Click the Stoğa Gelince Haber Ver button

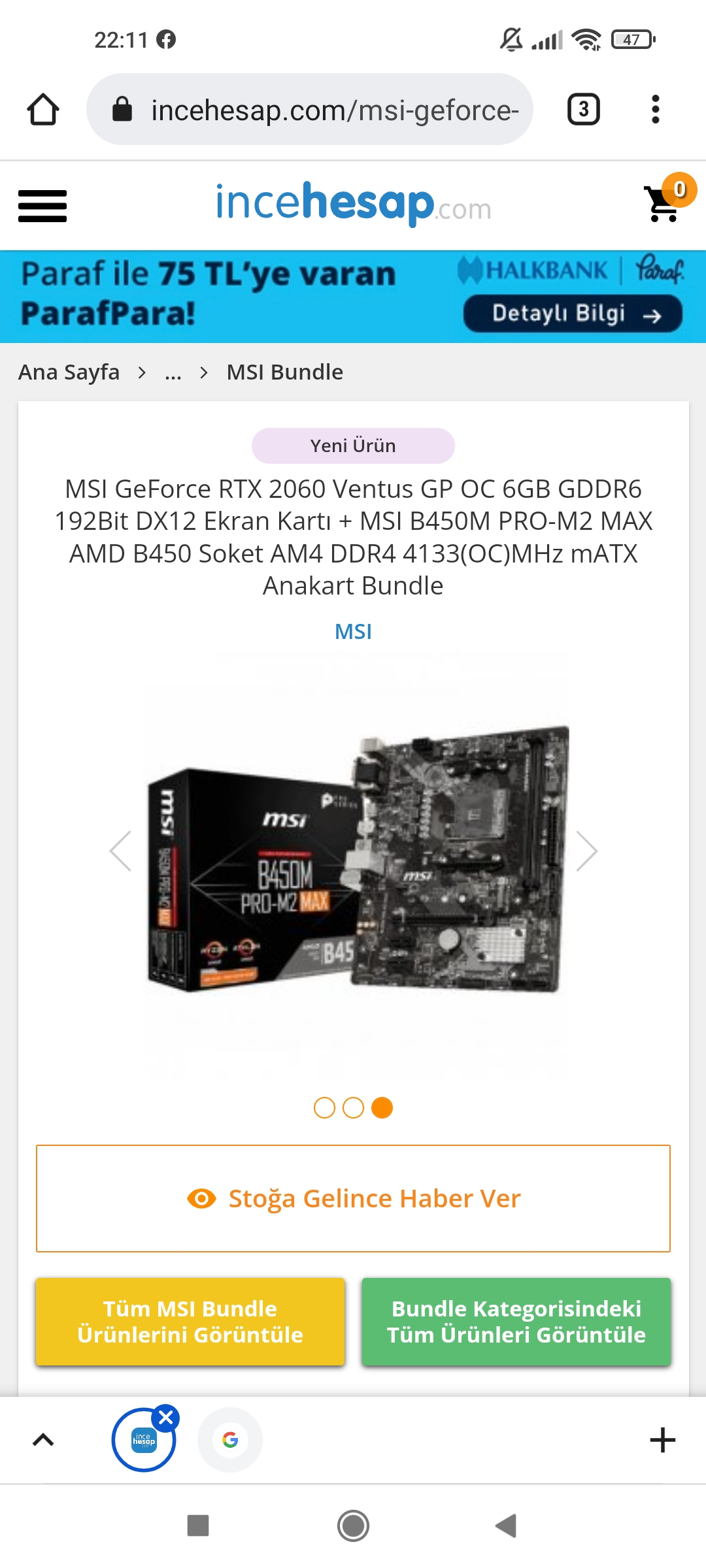click(x=353, y=1198)
